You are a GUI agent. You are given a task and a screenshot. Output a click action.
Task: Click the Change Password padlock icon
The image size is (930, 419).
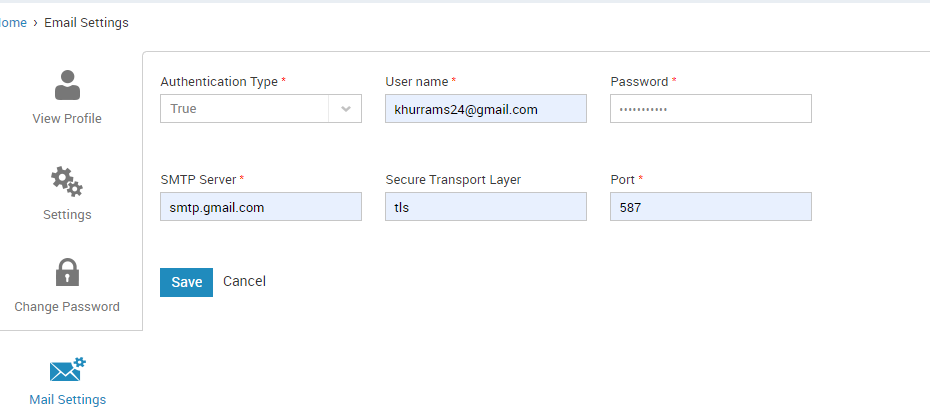coord(67,272)
